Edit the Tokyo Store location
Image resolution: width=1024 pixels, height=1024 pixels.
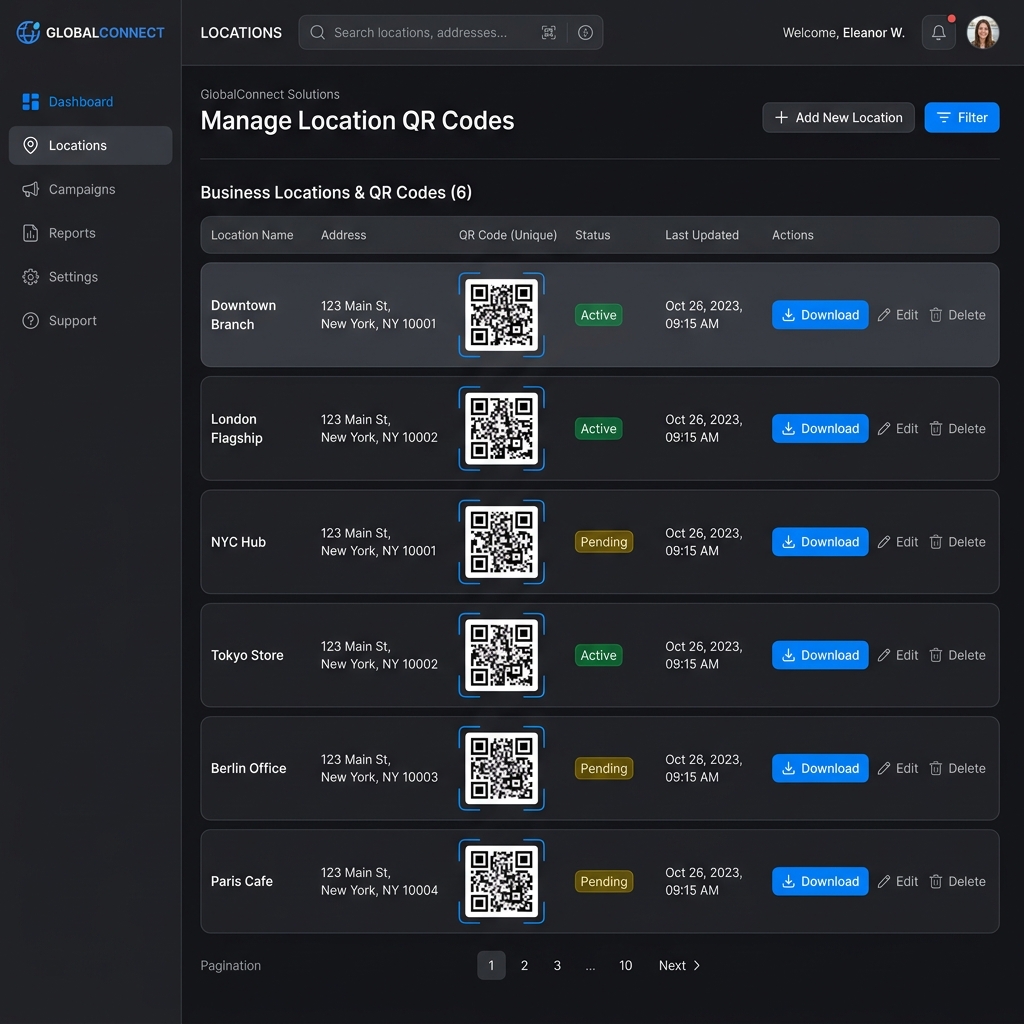898,655
